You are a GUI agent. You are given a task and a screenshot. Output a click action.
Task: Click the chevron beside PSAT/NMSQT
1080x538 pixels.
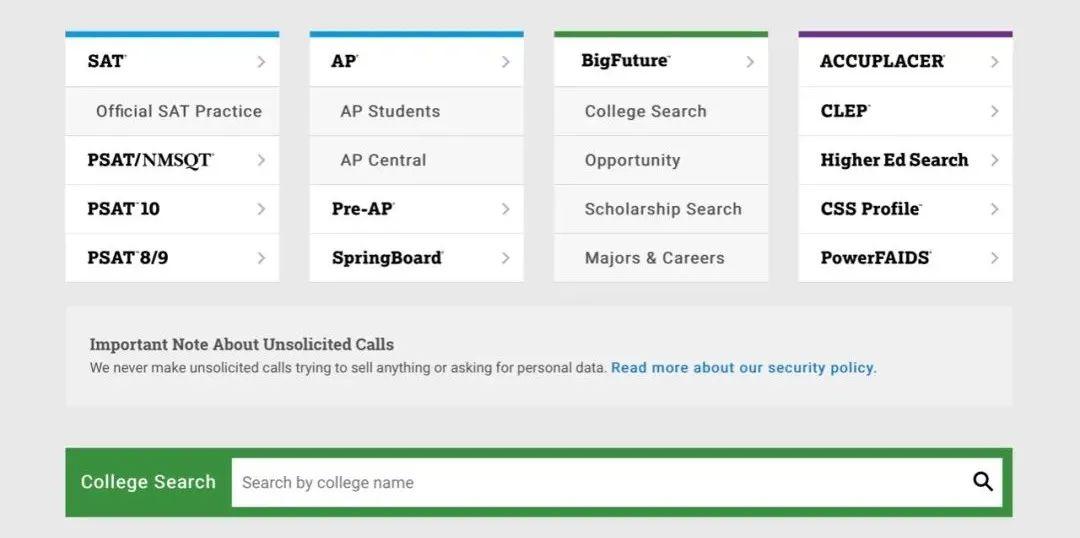point(261,160)
